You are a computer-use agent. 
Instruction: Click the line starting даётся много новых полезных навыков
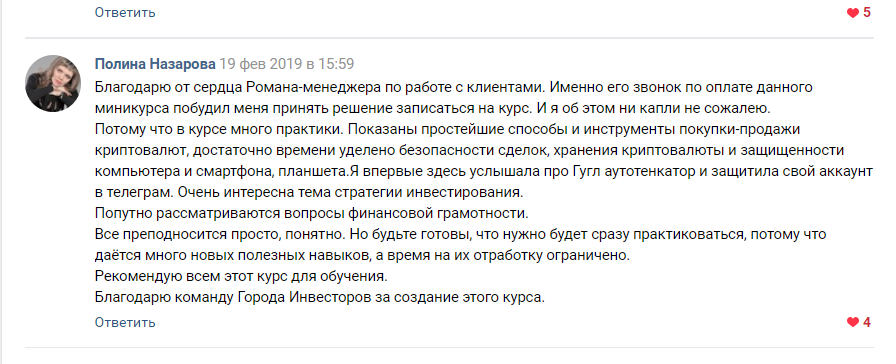pyautogui.click(x=362, y=255)
